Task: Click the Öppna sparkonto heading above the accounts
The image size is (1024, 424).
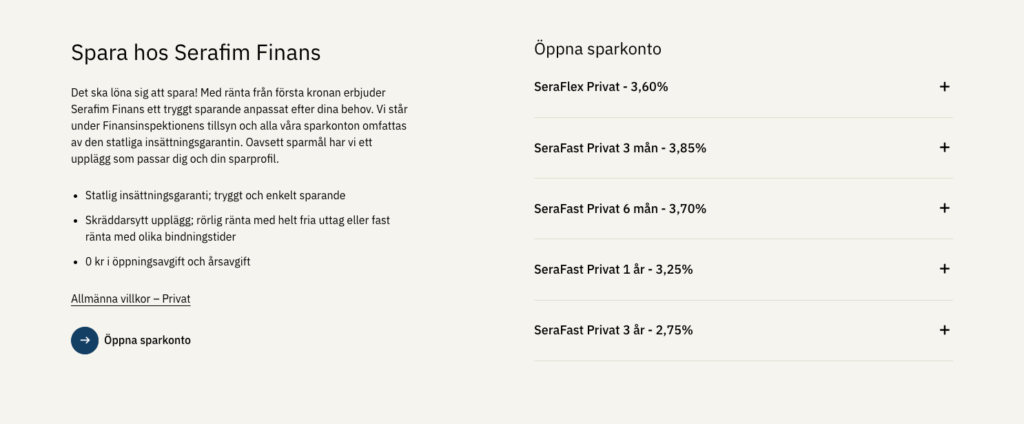Action: [x=597, y=48]
